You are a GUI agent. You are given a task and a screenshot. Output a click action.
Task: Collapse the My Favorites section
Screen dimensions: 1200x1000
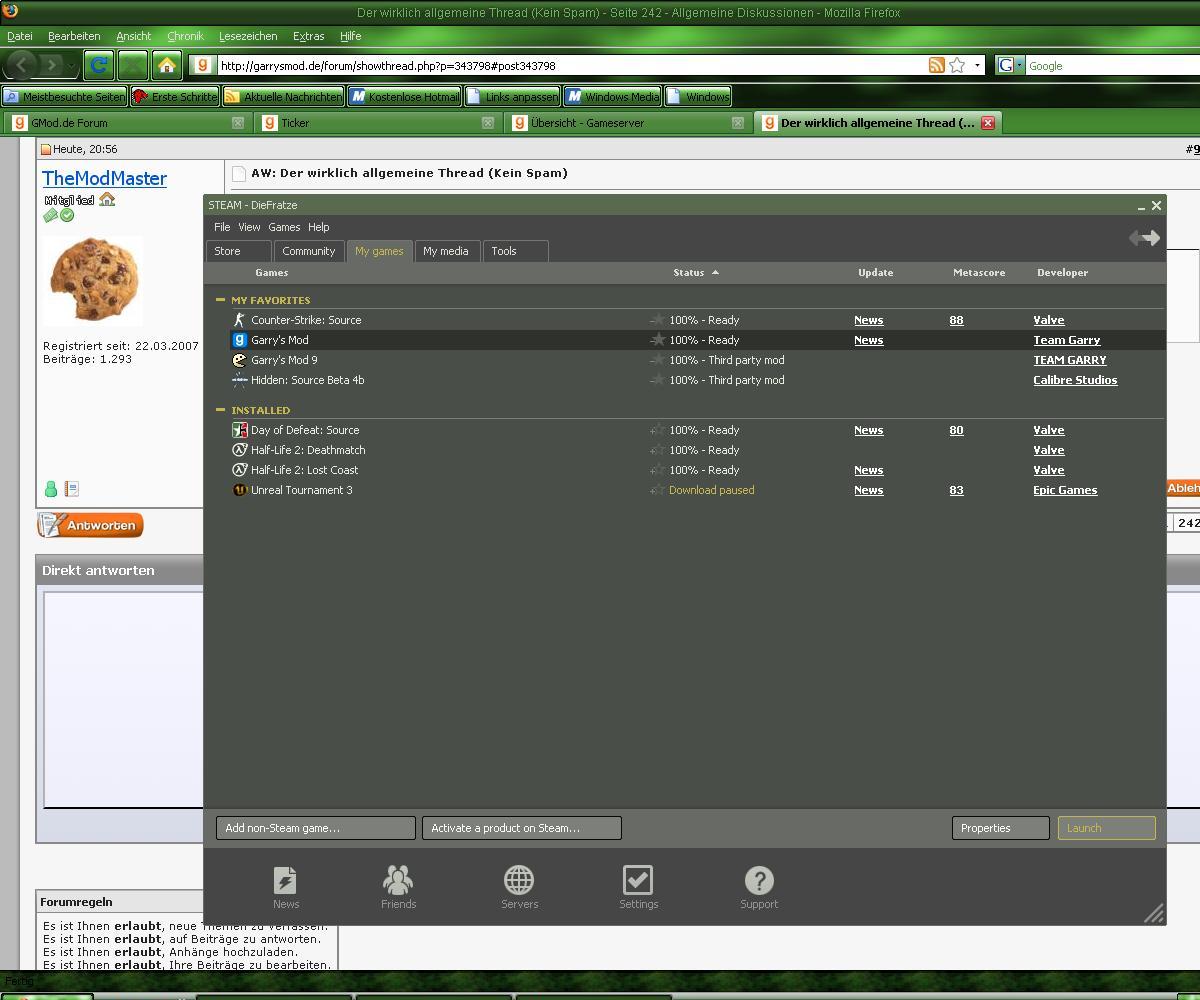[x=220, y=300]
